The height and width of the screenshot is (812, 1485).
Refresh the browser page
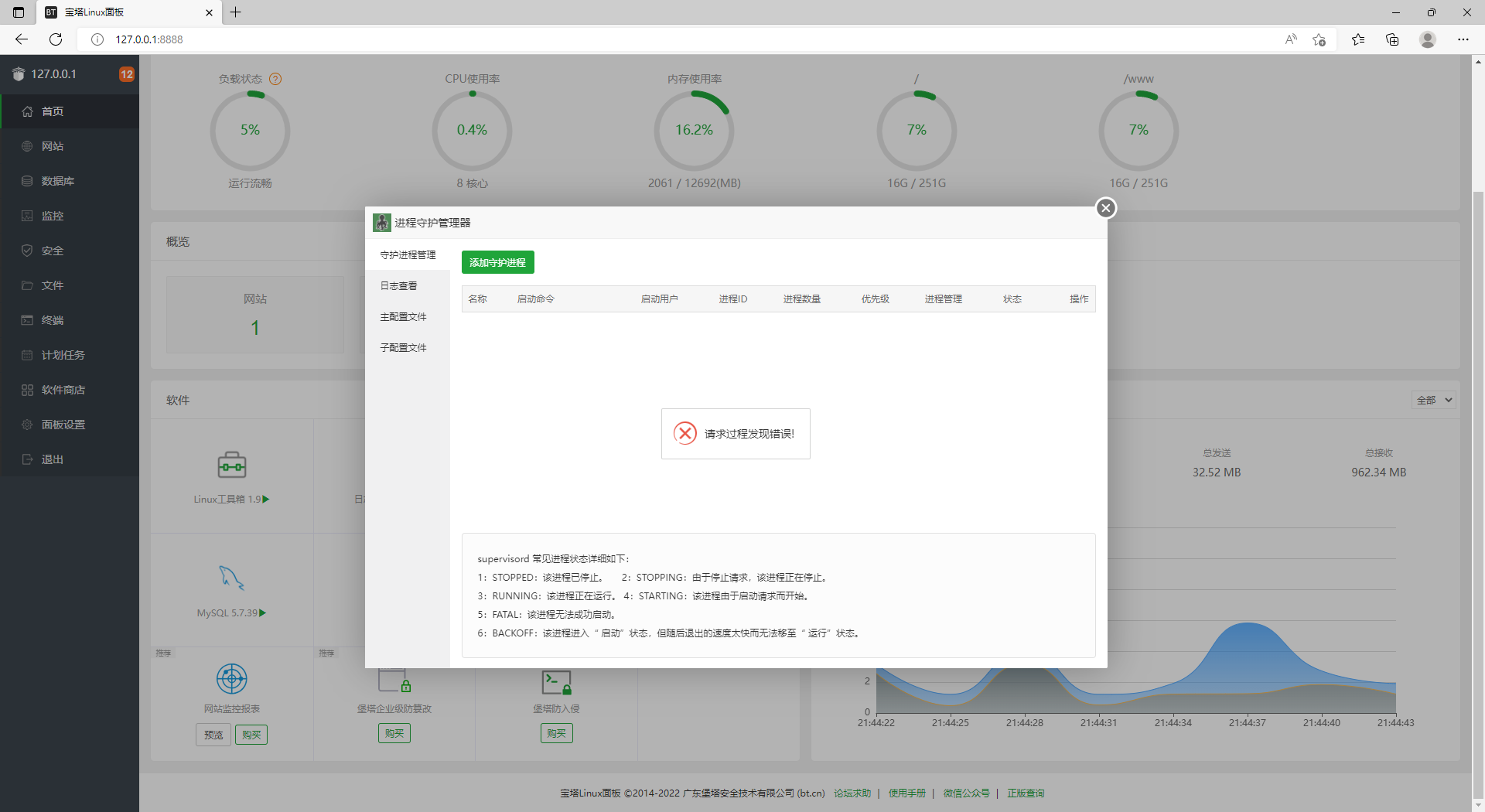[56, 39]
